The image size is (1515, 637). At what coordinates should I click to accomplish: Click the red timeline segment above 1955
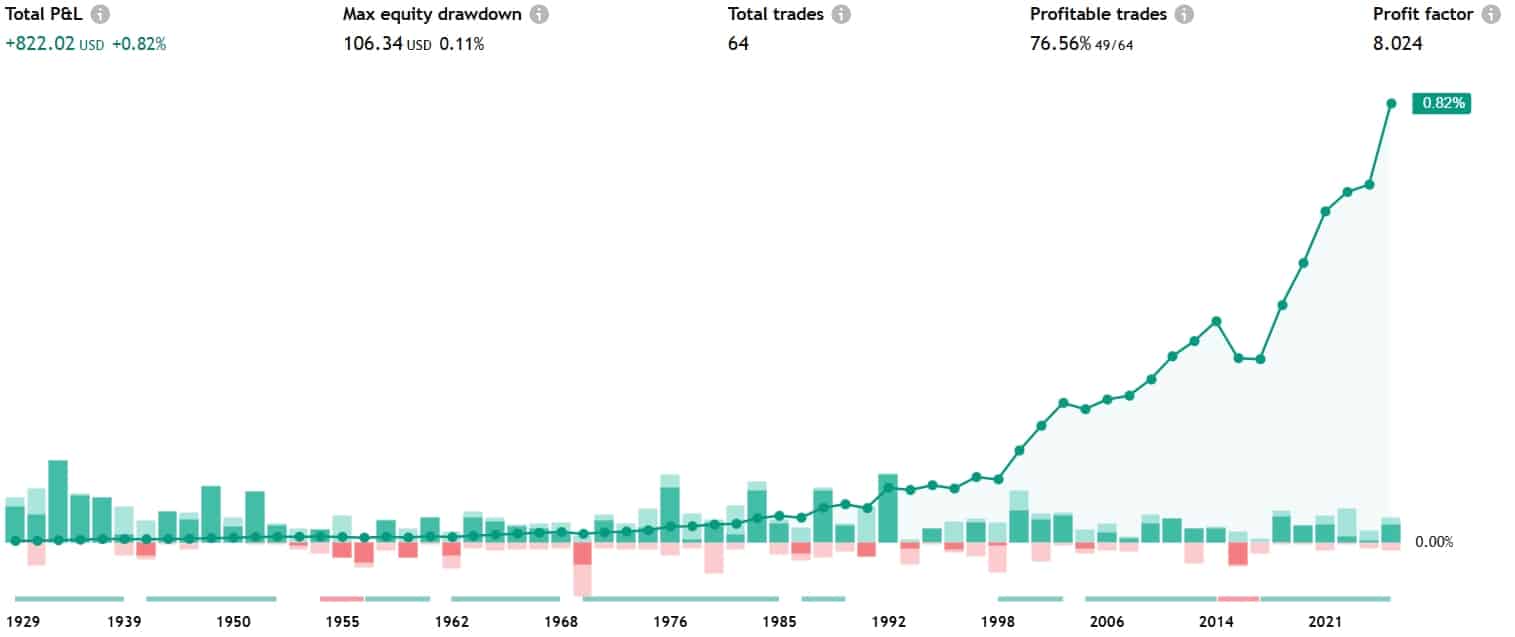(341, 599)
